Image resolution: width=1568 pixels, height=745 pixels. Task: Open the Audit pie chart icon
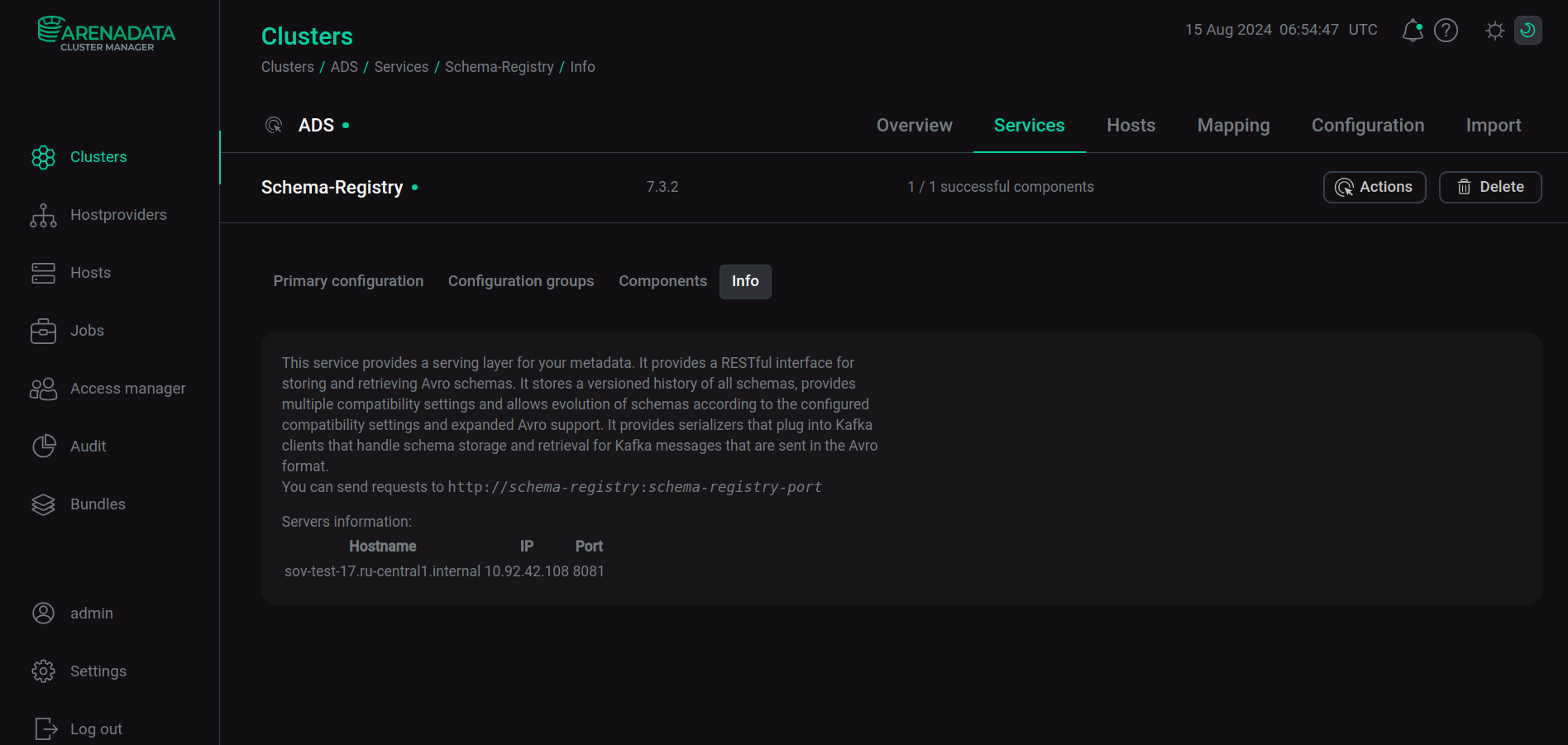tap(43, 447)
